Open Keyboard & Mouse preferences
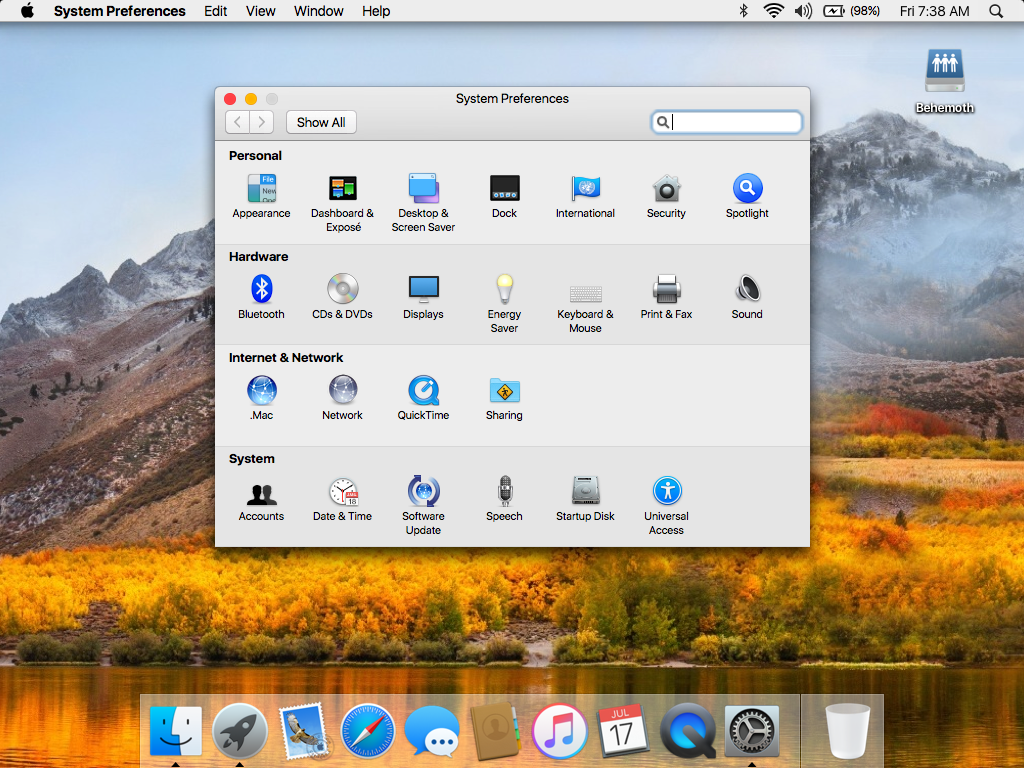 tap(585, 294)
